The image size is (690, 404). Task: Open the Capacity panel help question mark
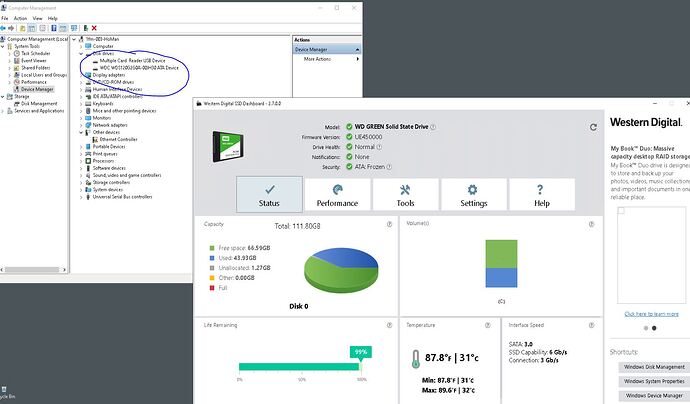tap(389, 224)
